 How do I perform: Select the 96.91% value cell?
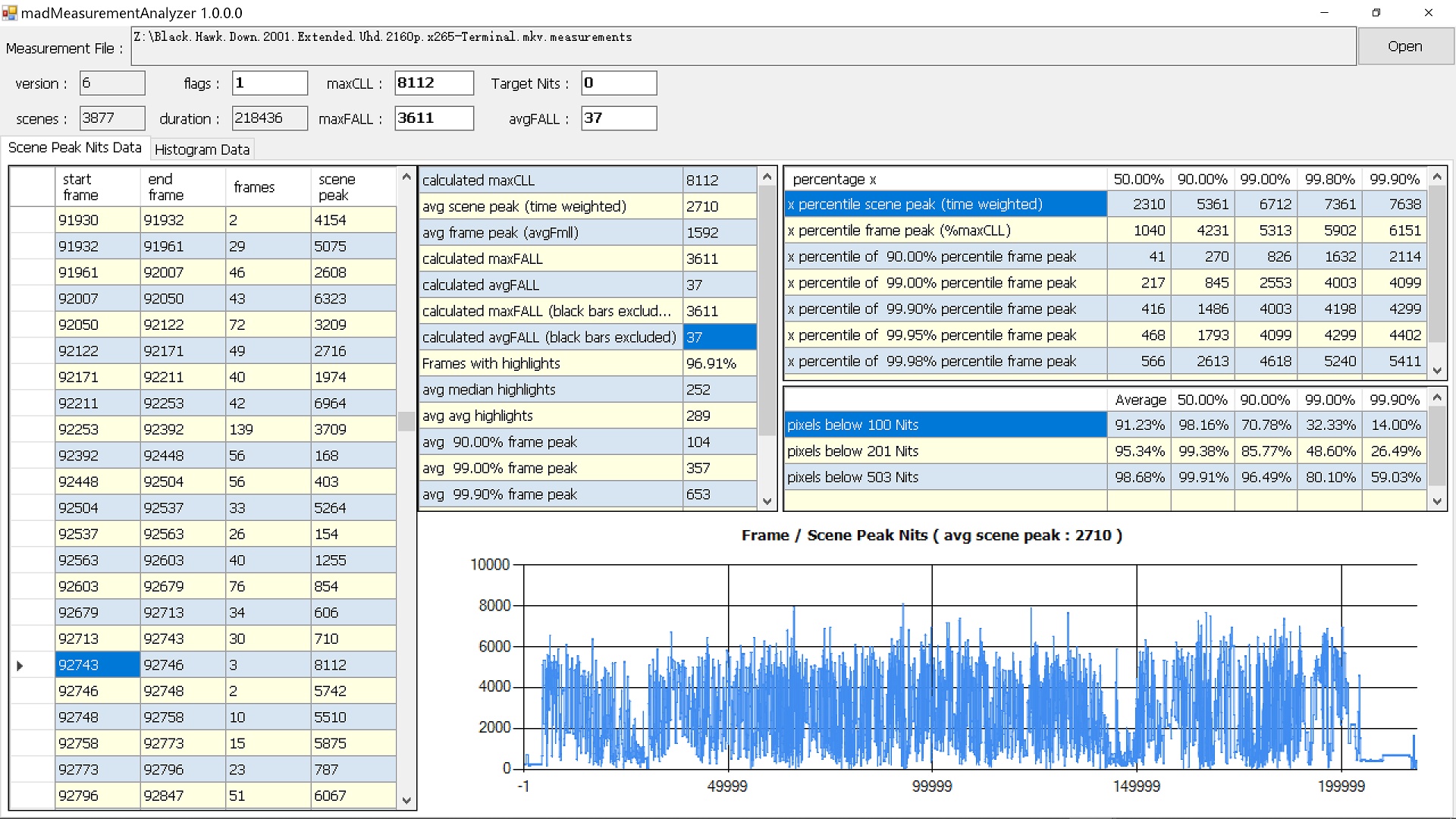[x=720, y=363]
